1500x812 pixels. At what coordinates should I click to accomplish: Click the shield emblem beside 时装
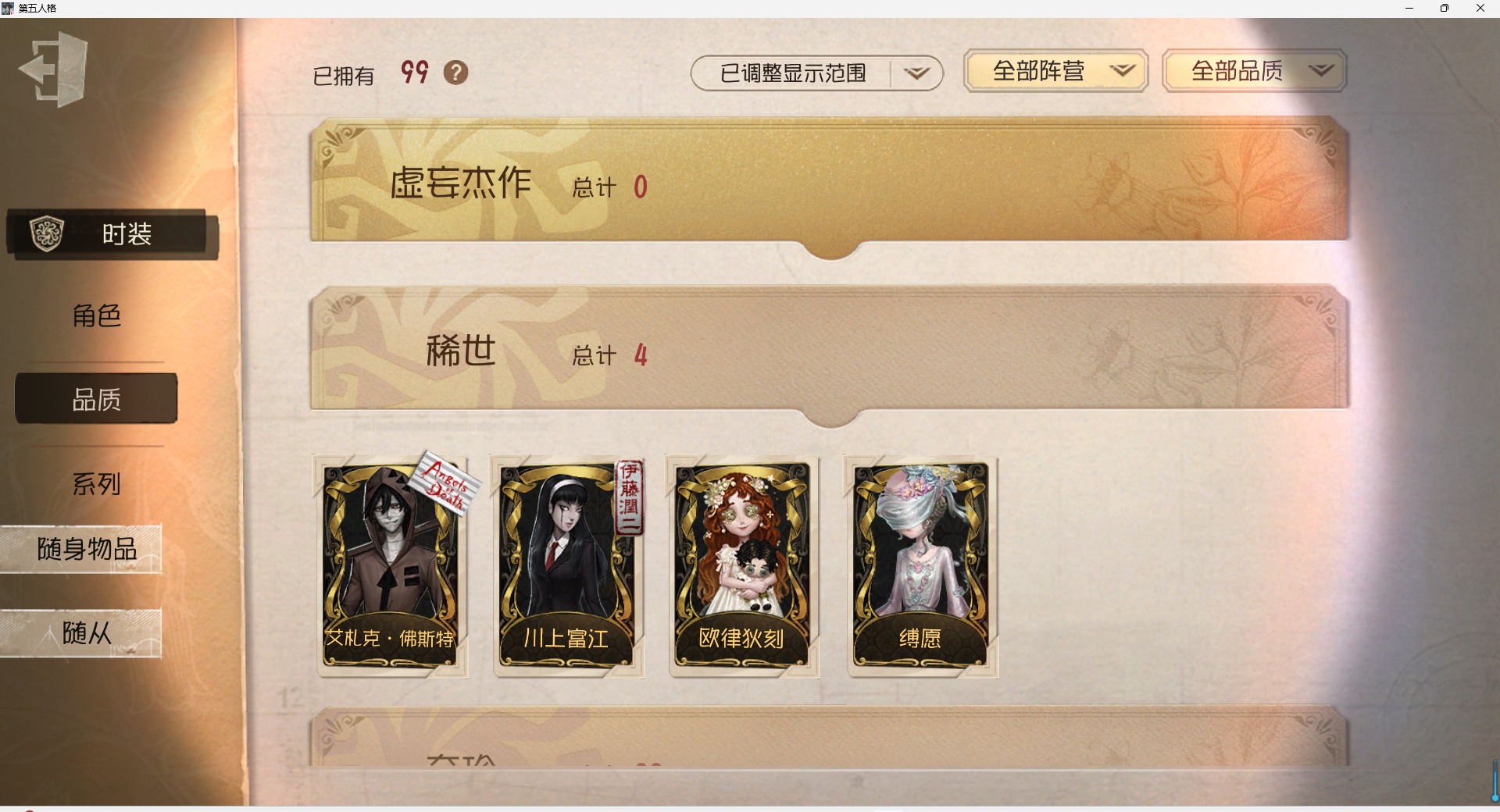[x=46, y=233]
